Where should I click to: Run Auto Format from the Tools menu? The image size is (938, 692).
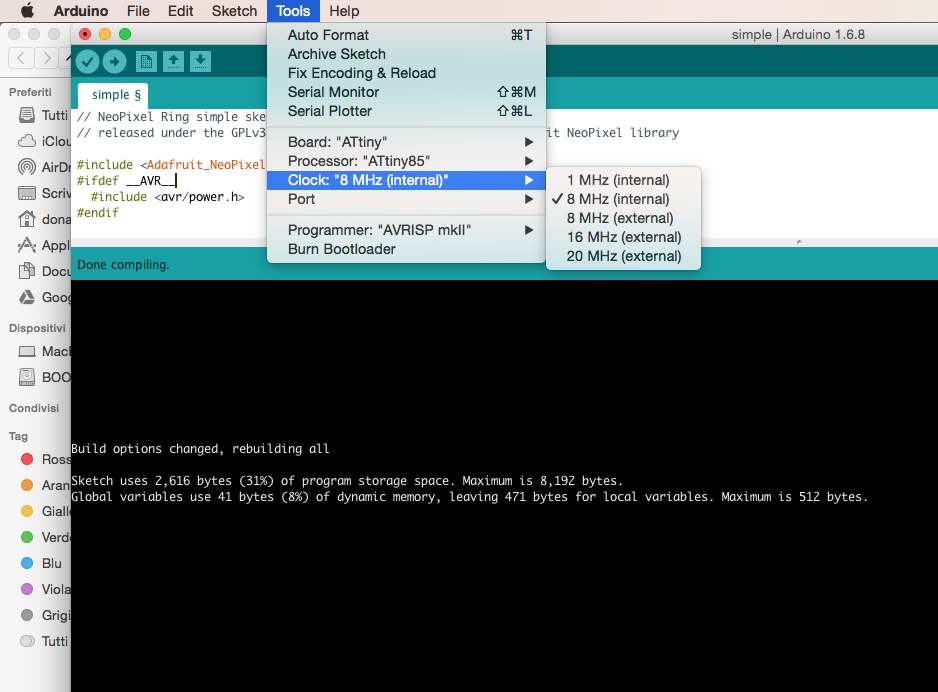point(406,35)
